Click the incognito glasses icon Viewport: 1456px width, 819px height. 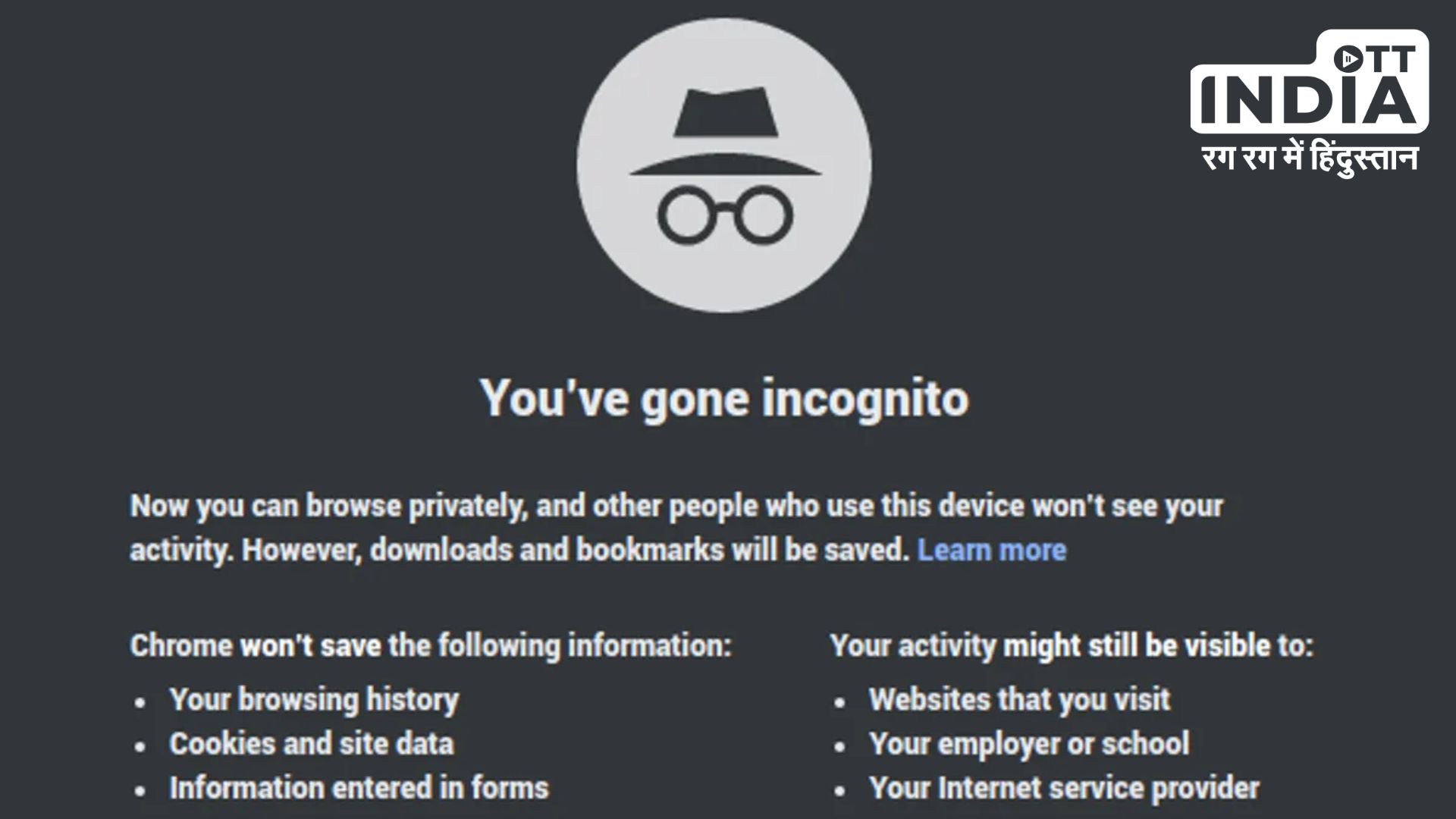point(725,215)
